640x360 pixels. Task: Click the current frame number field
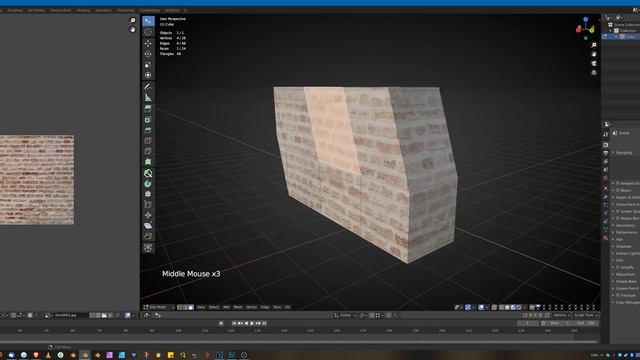(x=527, y=323)
